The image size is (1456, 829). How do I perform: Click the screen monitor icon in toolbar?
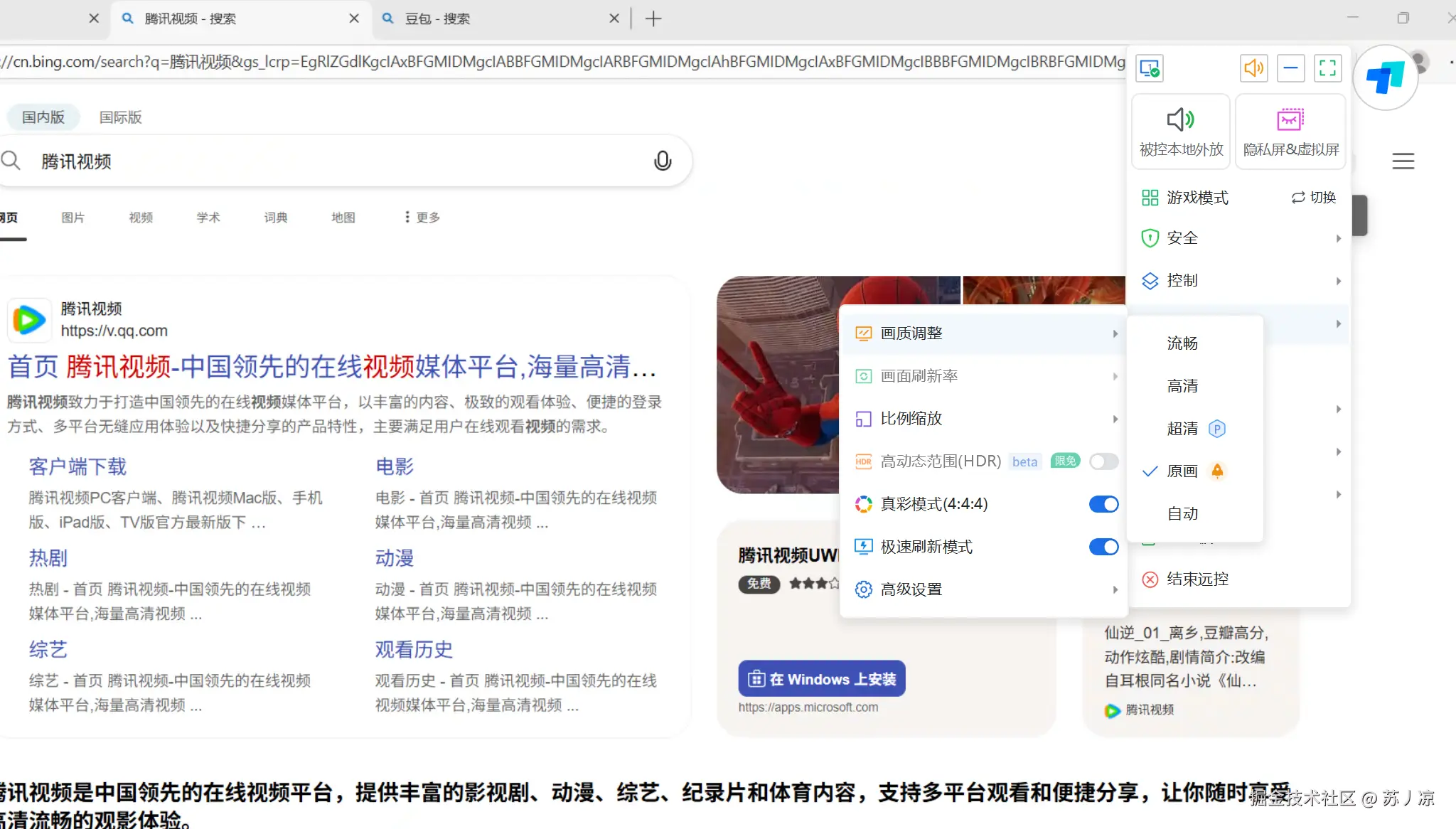tap(1150, 68)
